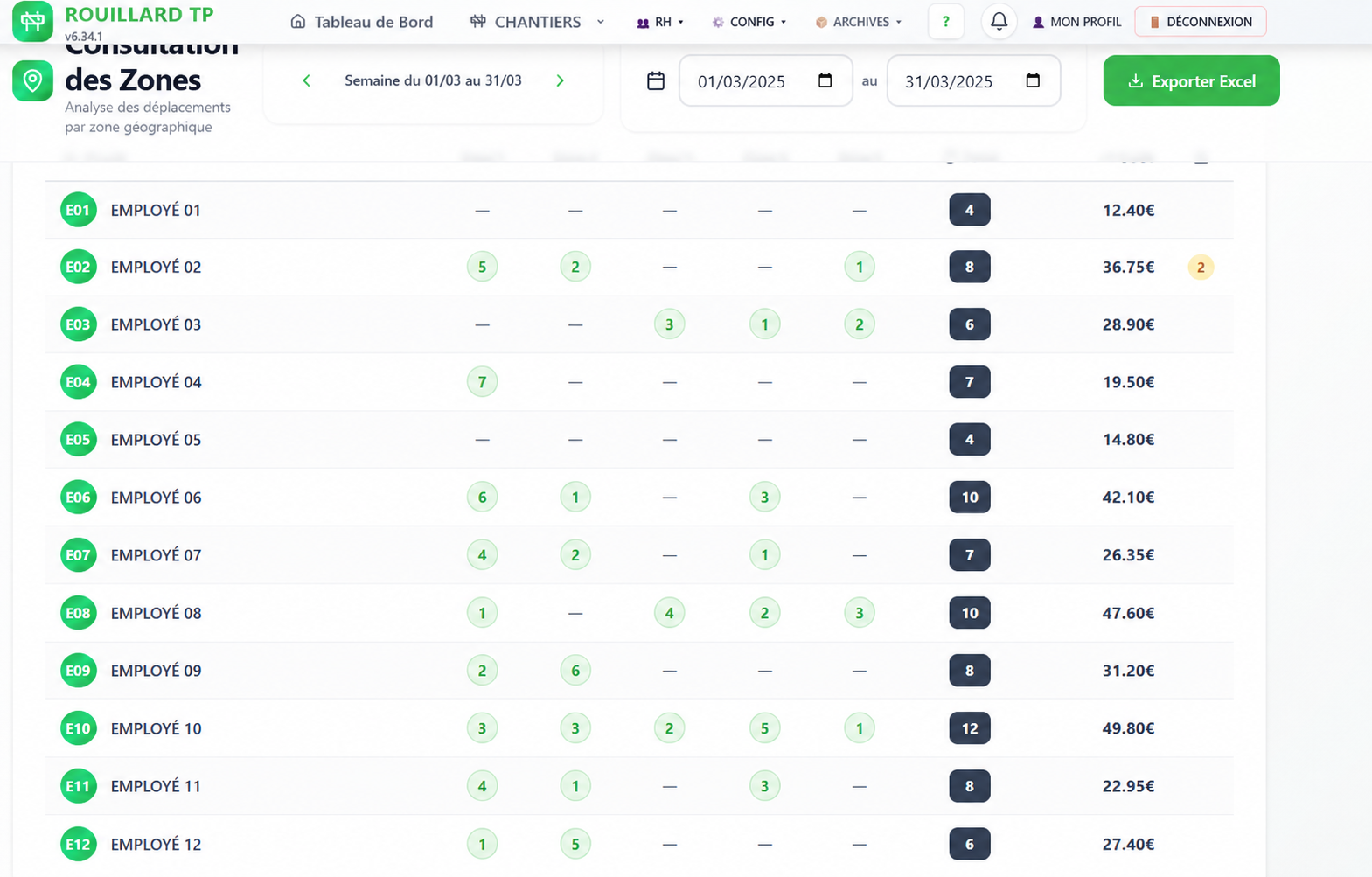Screen dimensions: 1372x877
Task: Click total badge 4 for Employé 05
Action: (x=970, y=440)
